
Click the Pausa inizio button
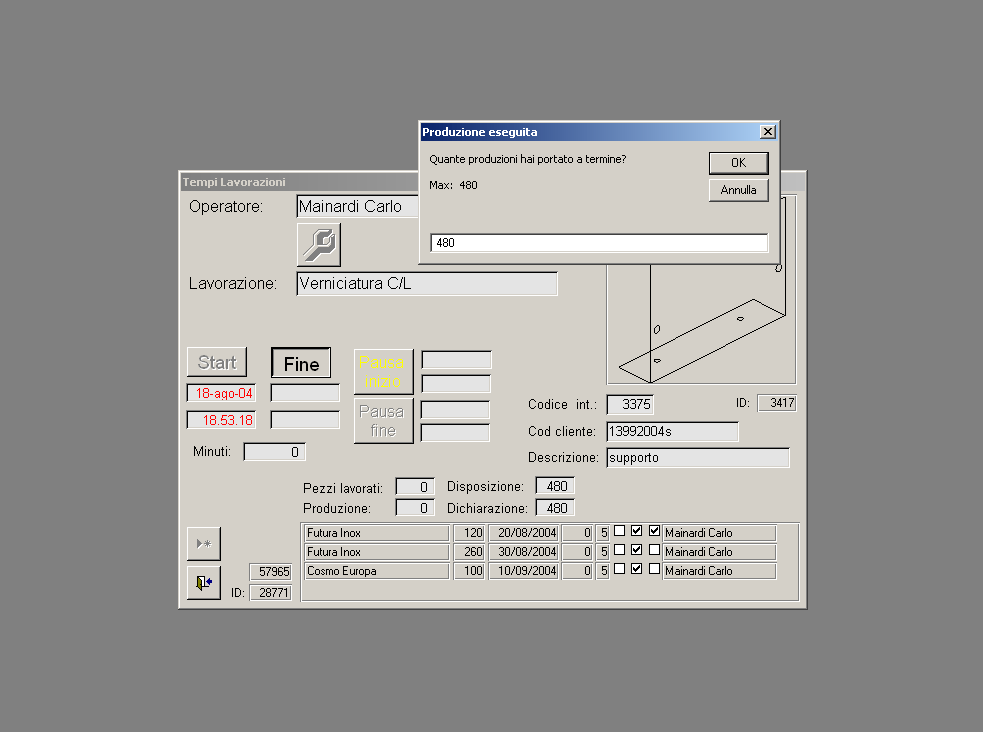(383, 372)
